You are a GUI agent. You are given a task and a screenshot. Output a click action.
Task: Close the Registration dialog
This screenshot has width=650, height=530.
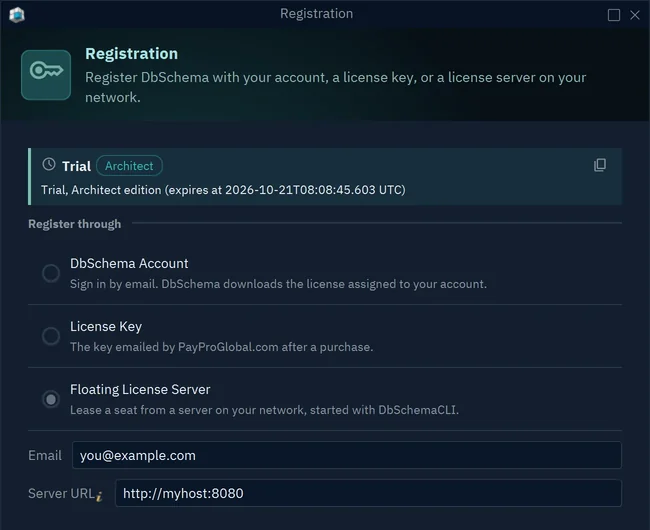tap(635, 15)
